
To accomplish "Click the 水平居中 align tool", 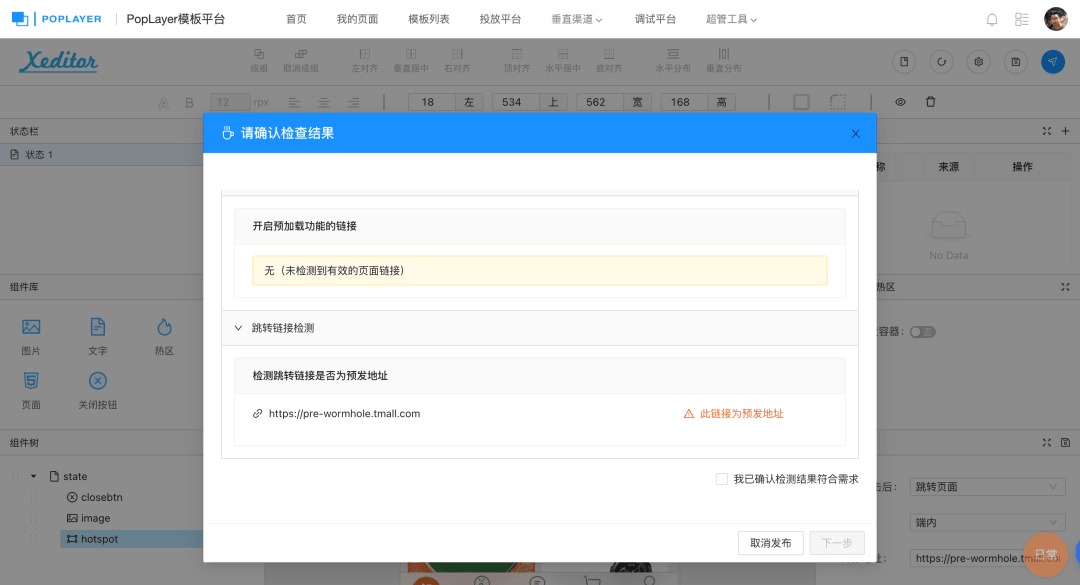I will coord(563,61).
